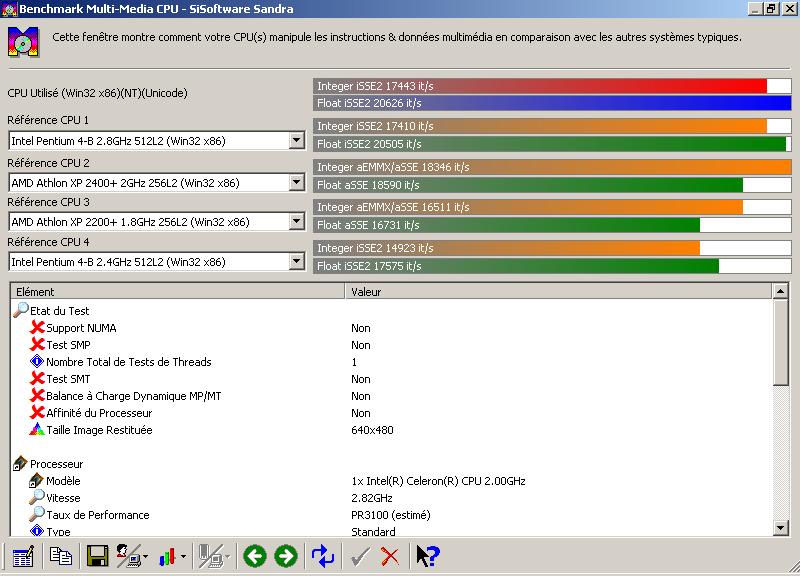Click the red X cancel icon

(x=390, y=557)
